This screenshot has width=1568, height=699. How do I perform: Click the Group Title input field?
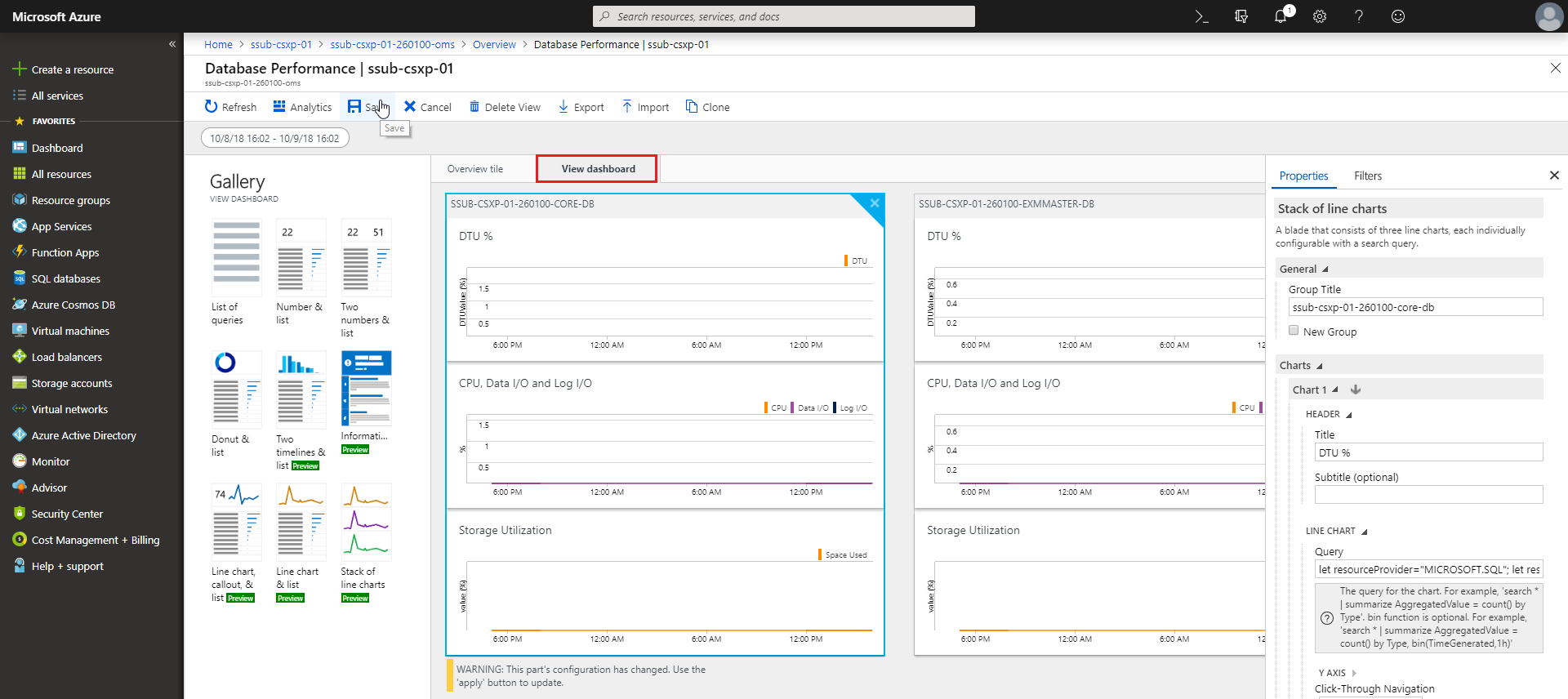pyautogui.click(x=1415, y=307)
